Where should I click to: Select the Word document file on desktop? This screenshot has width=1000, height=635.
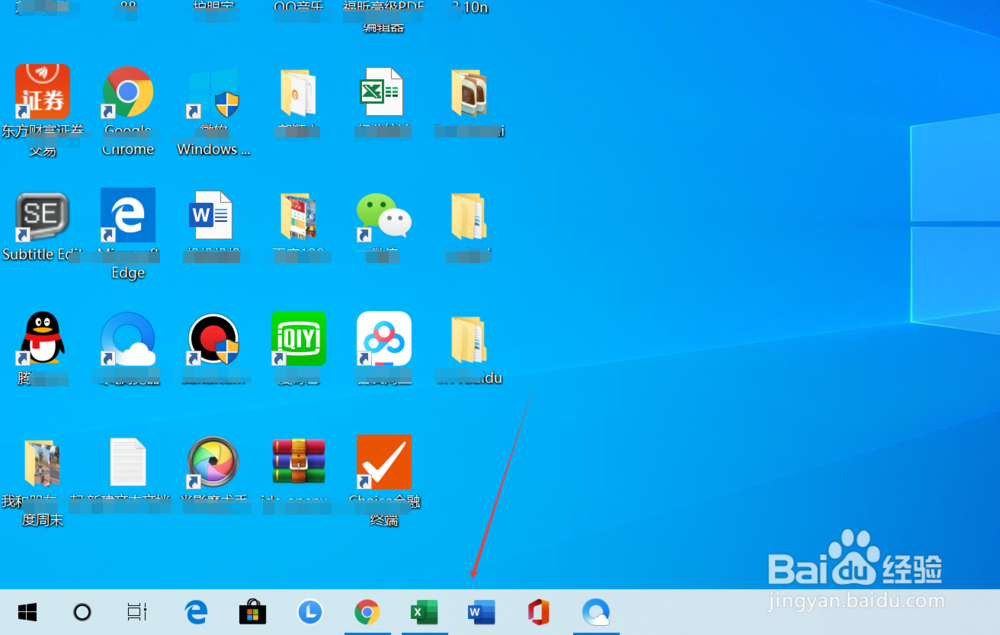[x=211, y=215]
